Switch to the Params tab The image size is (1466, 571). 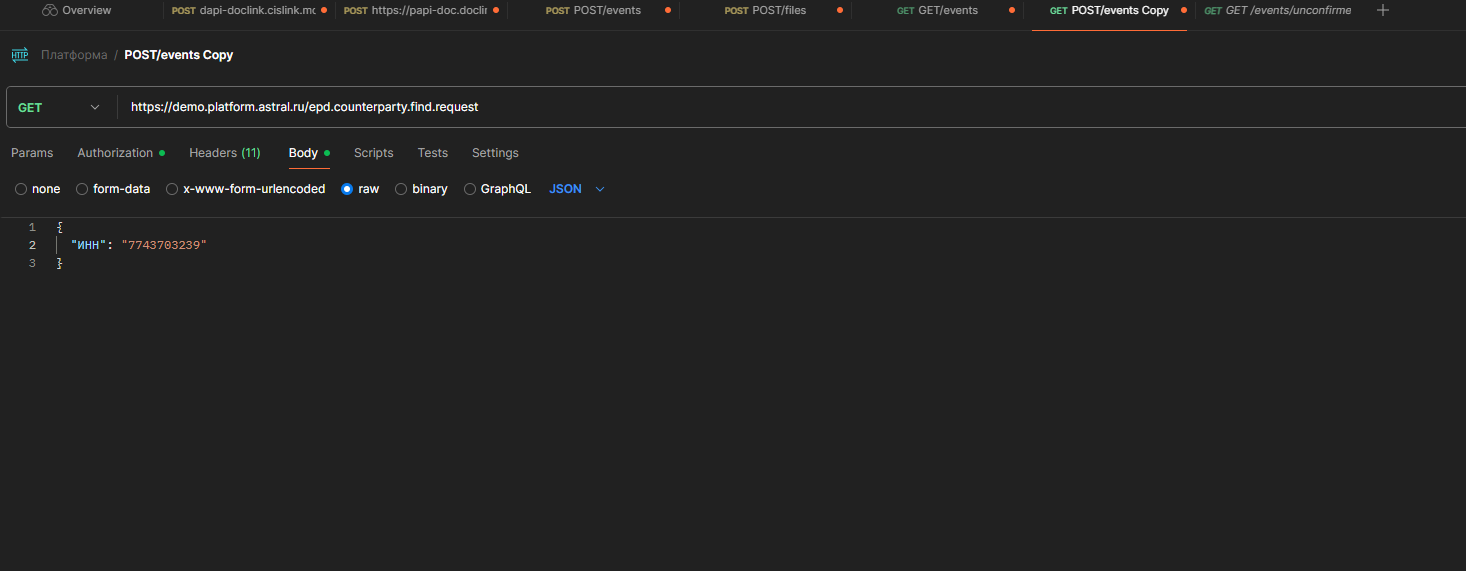point(32,153)
